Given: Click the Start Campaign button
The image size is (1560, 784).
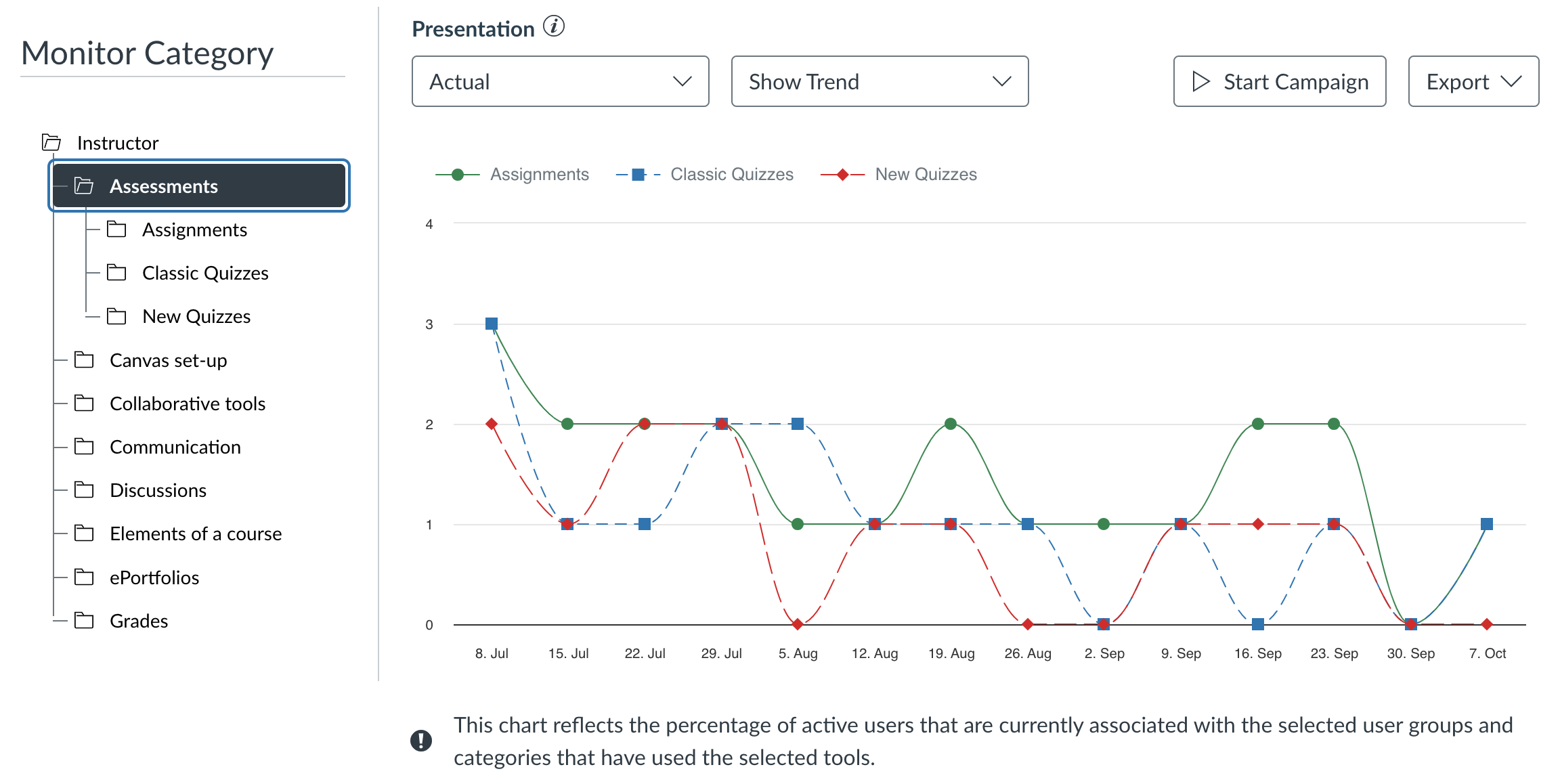Looking at the screenshot, I should point(1278,81).
